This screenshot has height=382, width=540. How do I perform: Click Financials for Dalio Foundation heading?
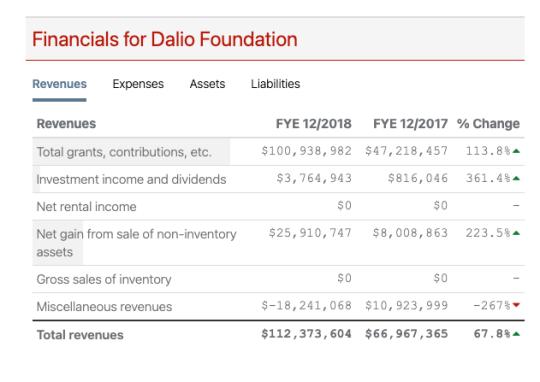point(165,39)
